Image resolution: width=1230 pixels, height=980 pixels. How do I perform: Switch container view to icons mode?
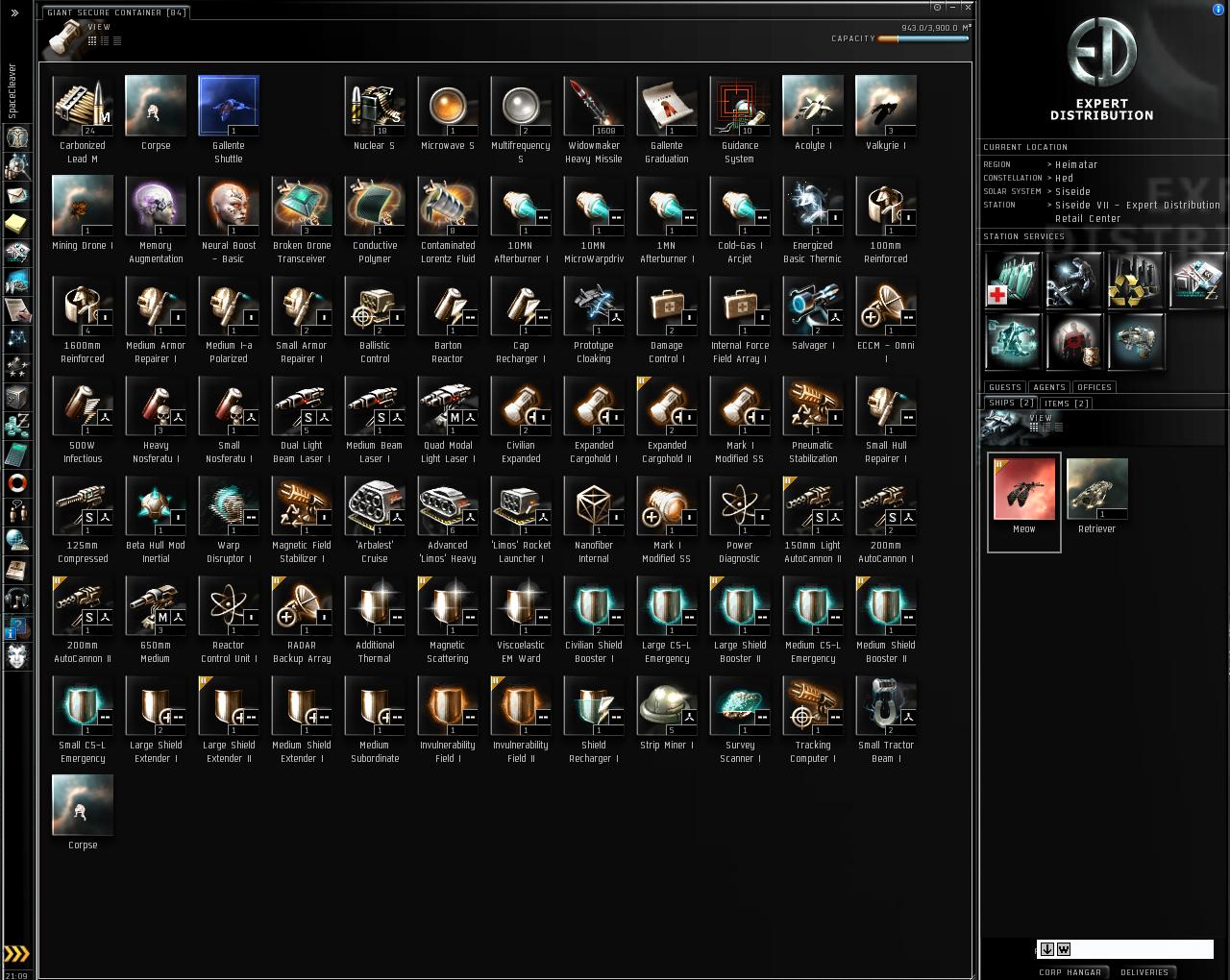tap(92, 40)
